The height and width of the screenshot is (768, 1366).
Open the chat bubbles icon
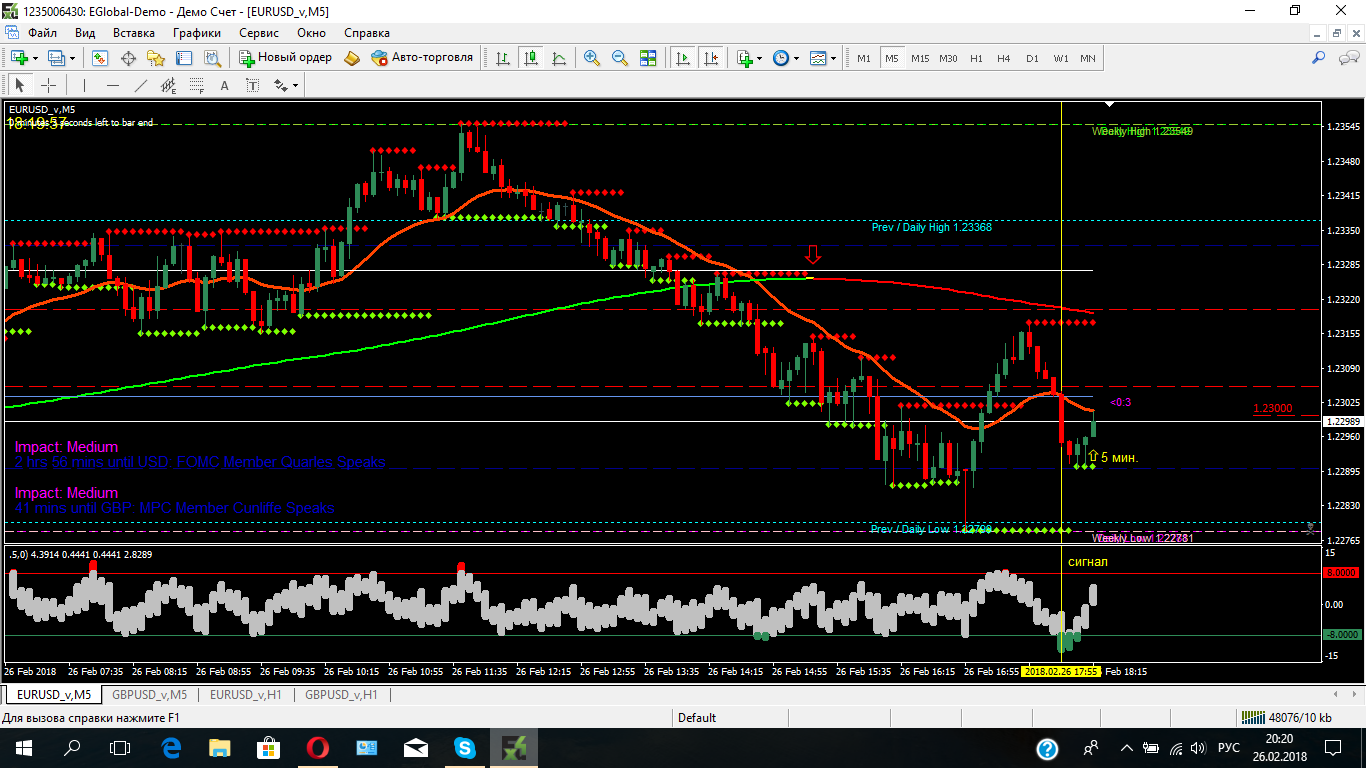(x=1347, y=58)
